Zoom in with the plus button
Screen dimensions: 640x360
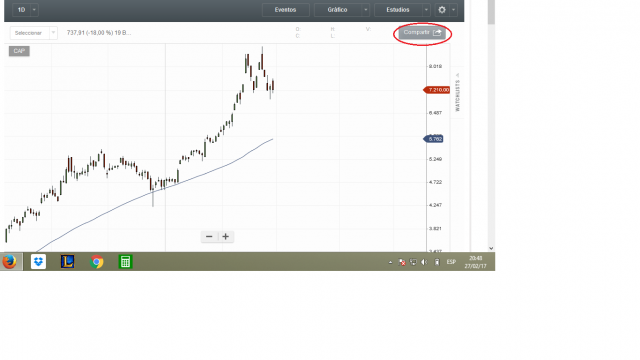tap(225, 237)
